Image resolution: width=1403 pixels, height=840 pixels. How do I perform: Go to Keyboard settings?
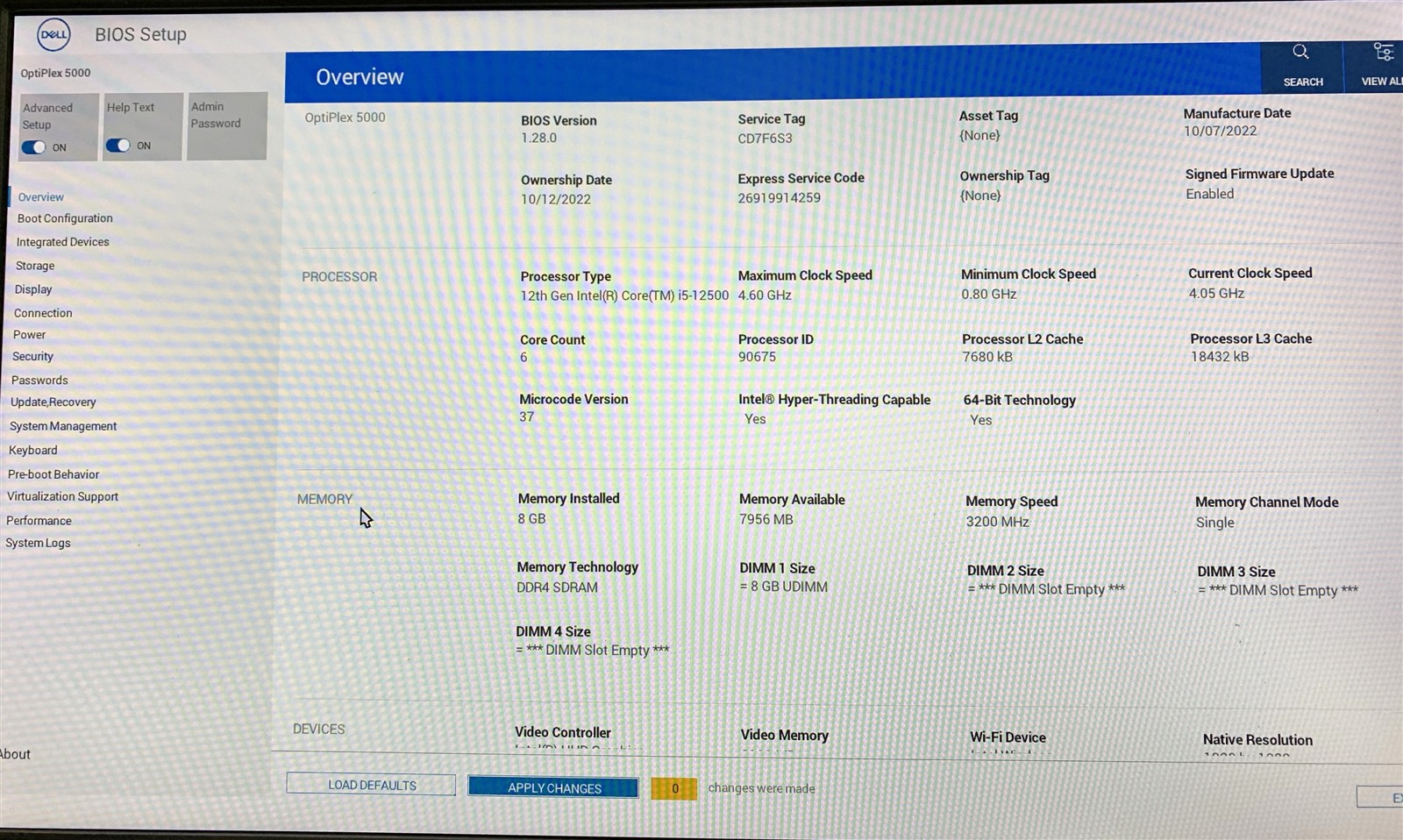point(32,451)
